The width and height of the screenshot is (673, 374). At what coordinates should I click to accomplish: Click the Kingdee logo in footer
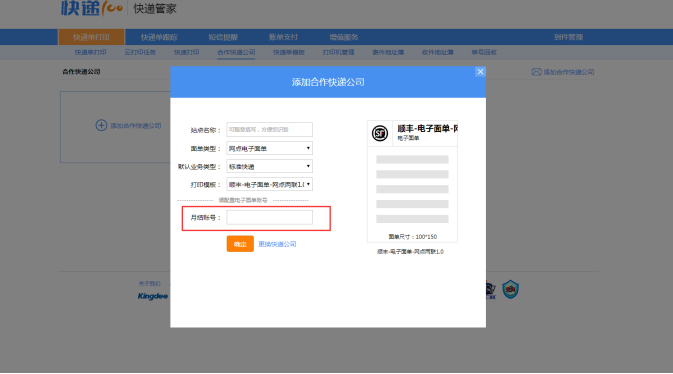pyautogui.click(x=153, y=296)
